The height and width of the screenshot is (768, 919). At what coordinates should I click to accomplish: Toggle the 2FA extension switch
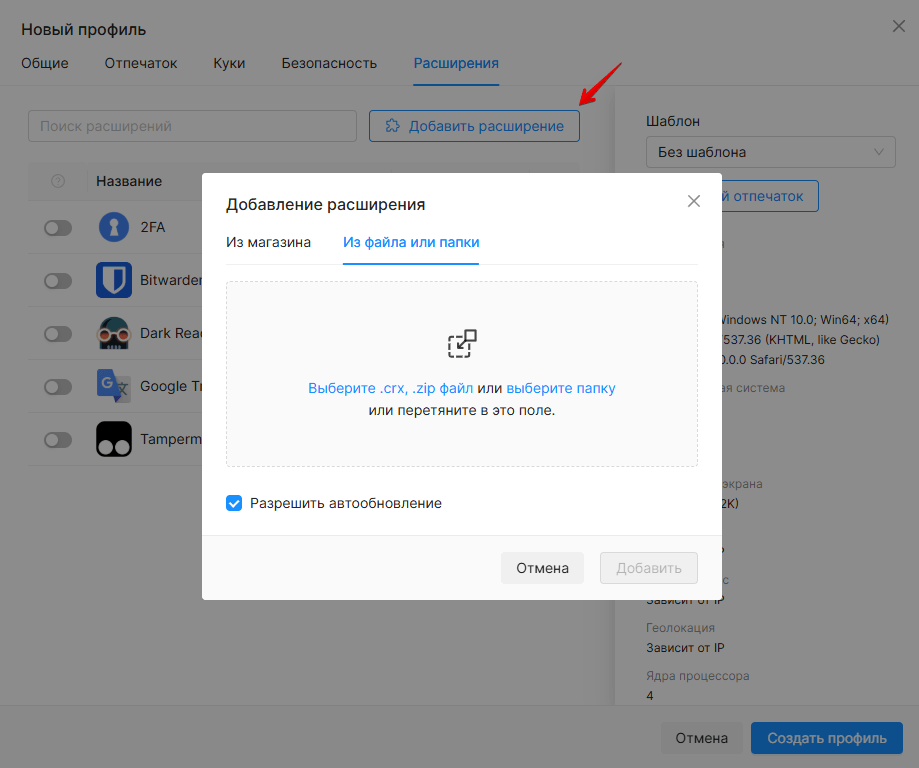[x=58, y=227]
